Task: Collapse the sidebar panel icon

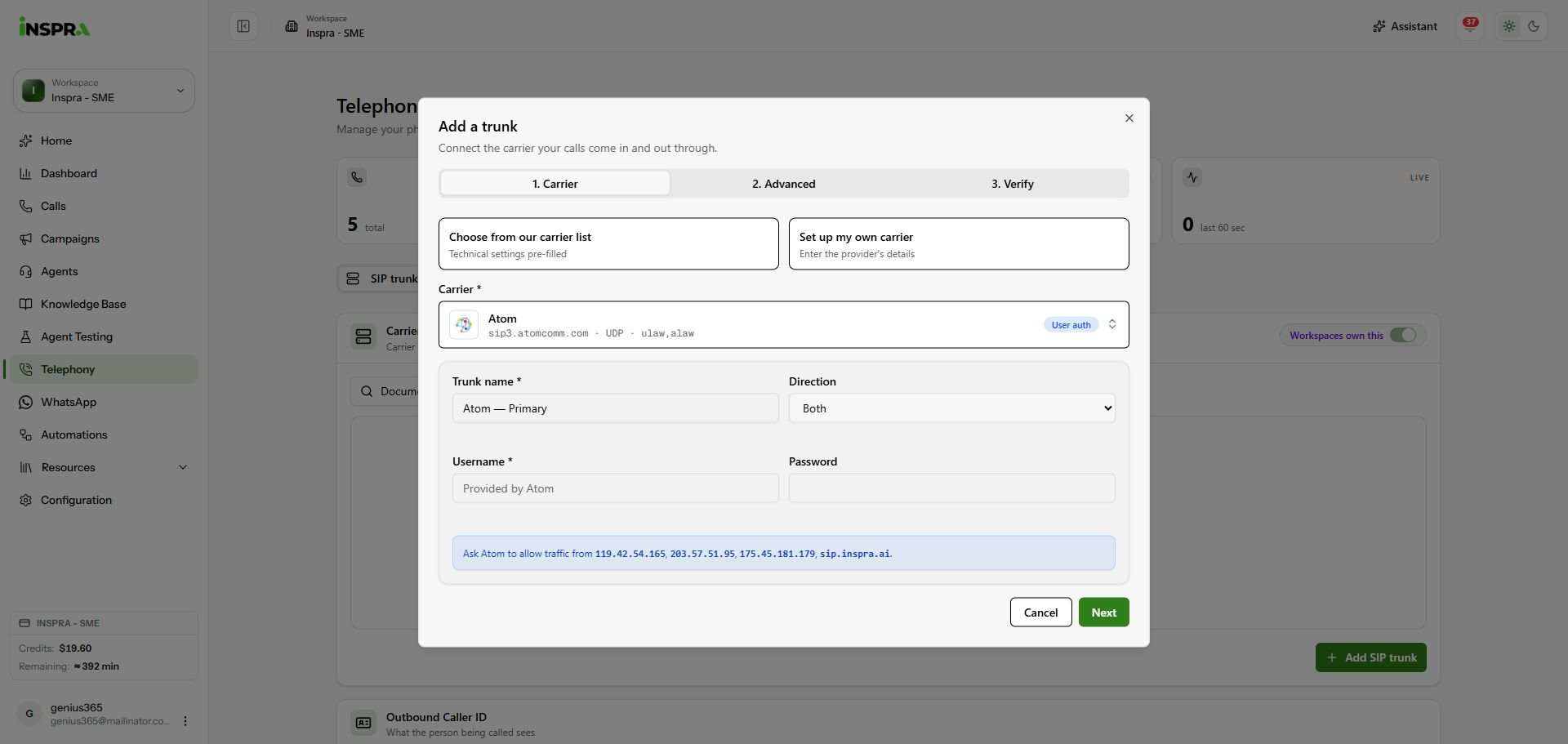Action: pyautogui.click(x=243, y=26)
